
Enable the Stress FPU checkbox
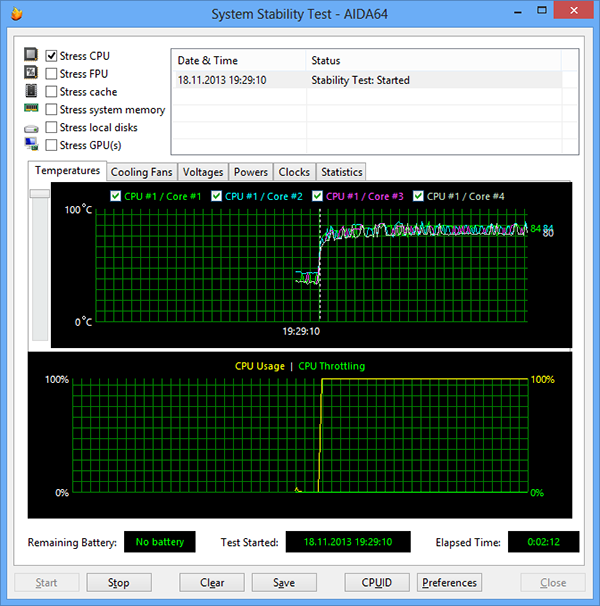pos(51,74)
